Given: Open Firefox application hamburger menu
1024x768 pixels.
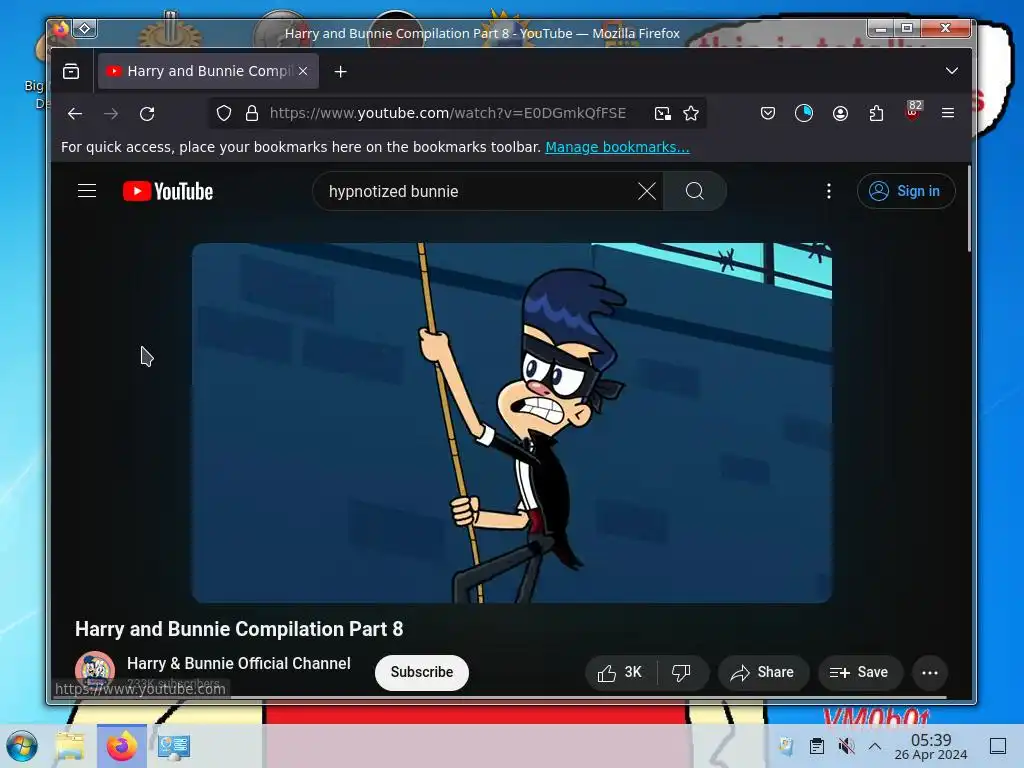Looking at the screenshot, I should [948, 114].
